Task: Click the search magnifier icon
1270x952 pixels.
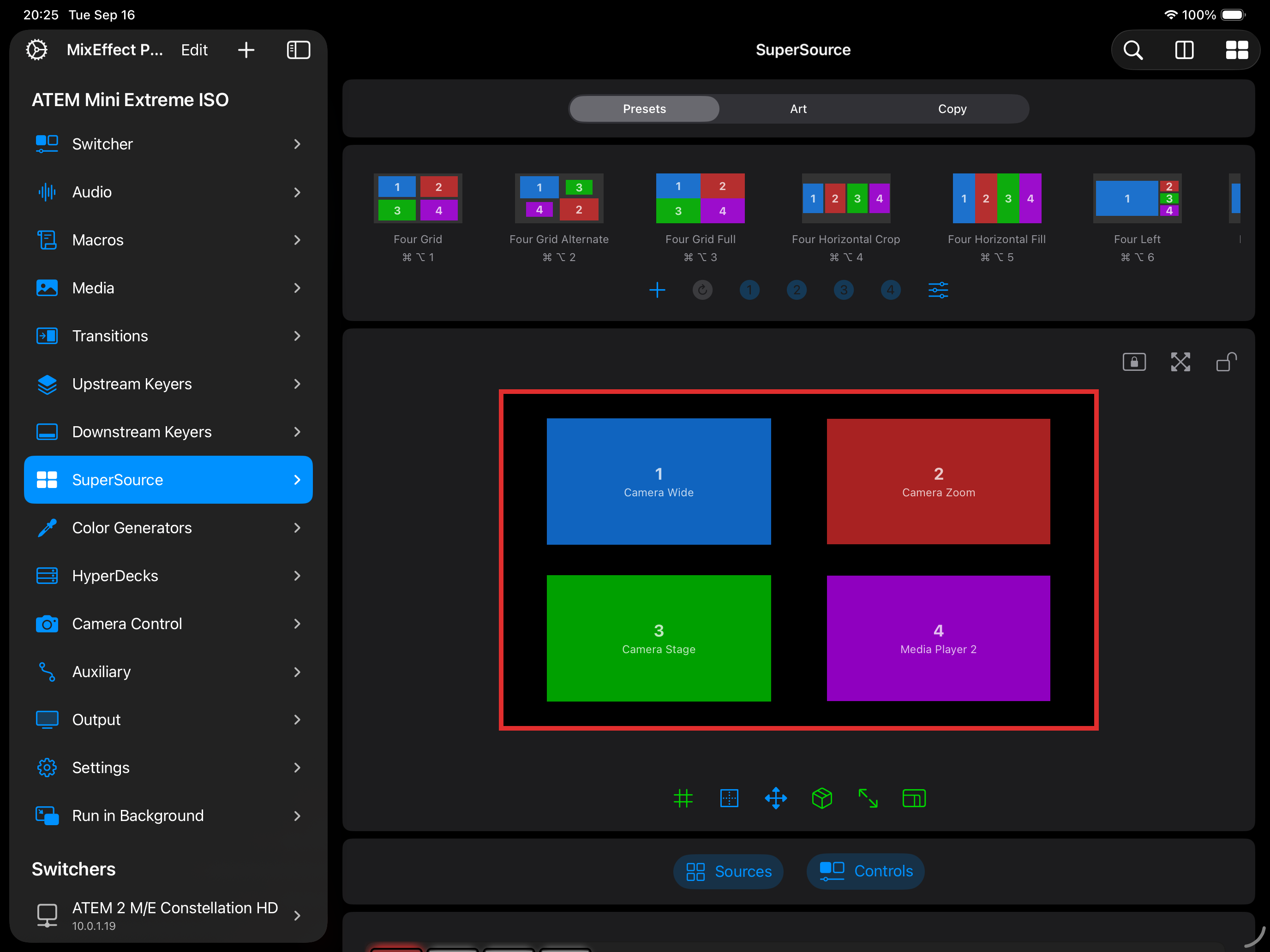Action: (1133, 50)
